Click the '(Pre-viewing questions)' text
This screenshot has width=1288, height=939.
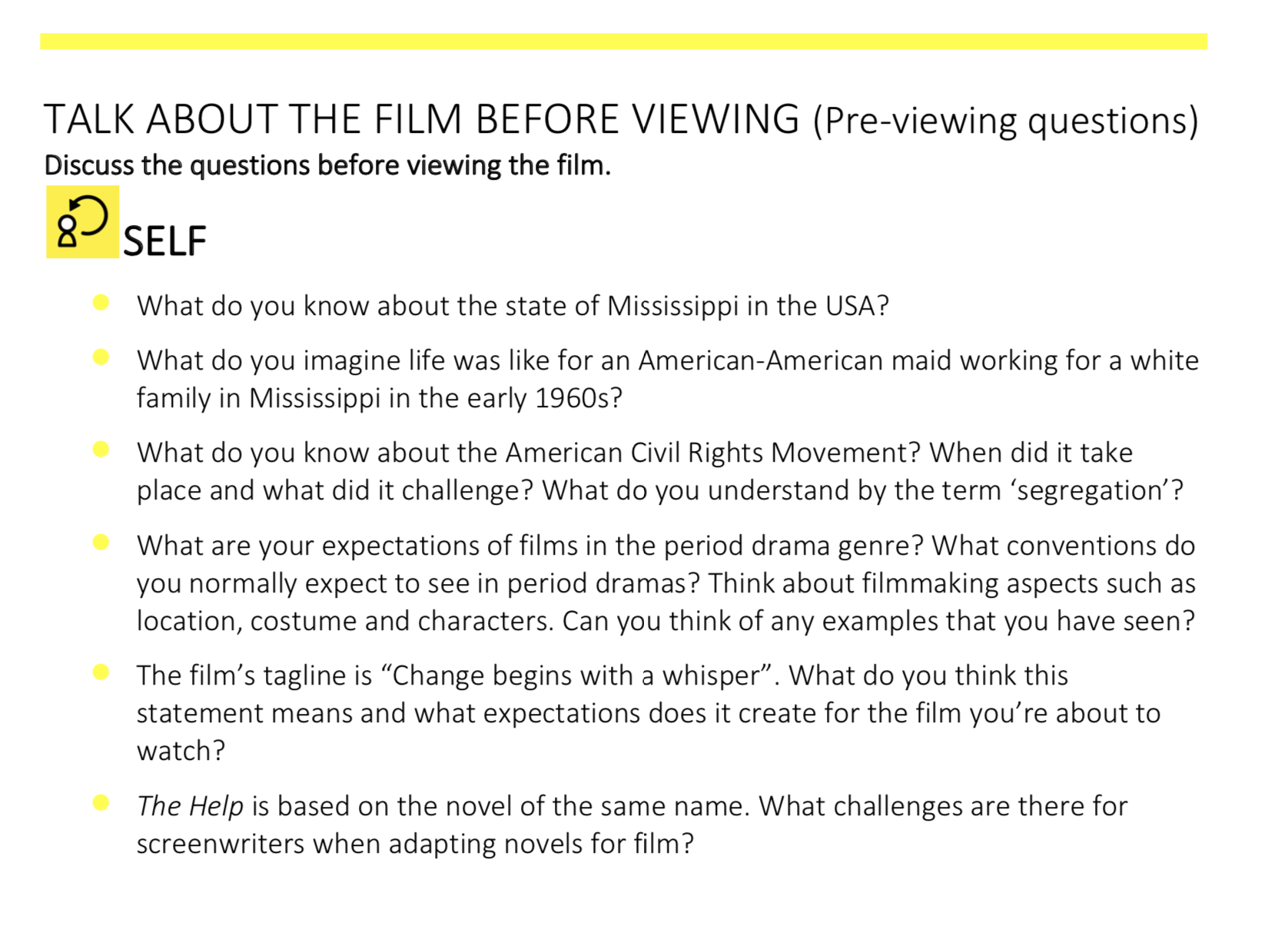click(1006, 121)
